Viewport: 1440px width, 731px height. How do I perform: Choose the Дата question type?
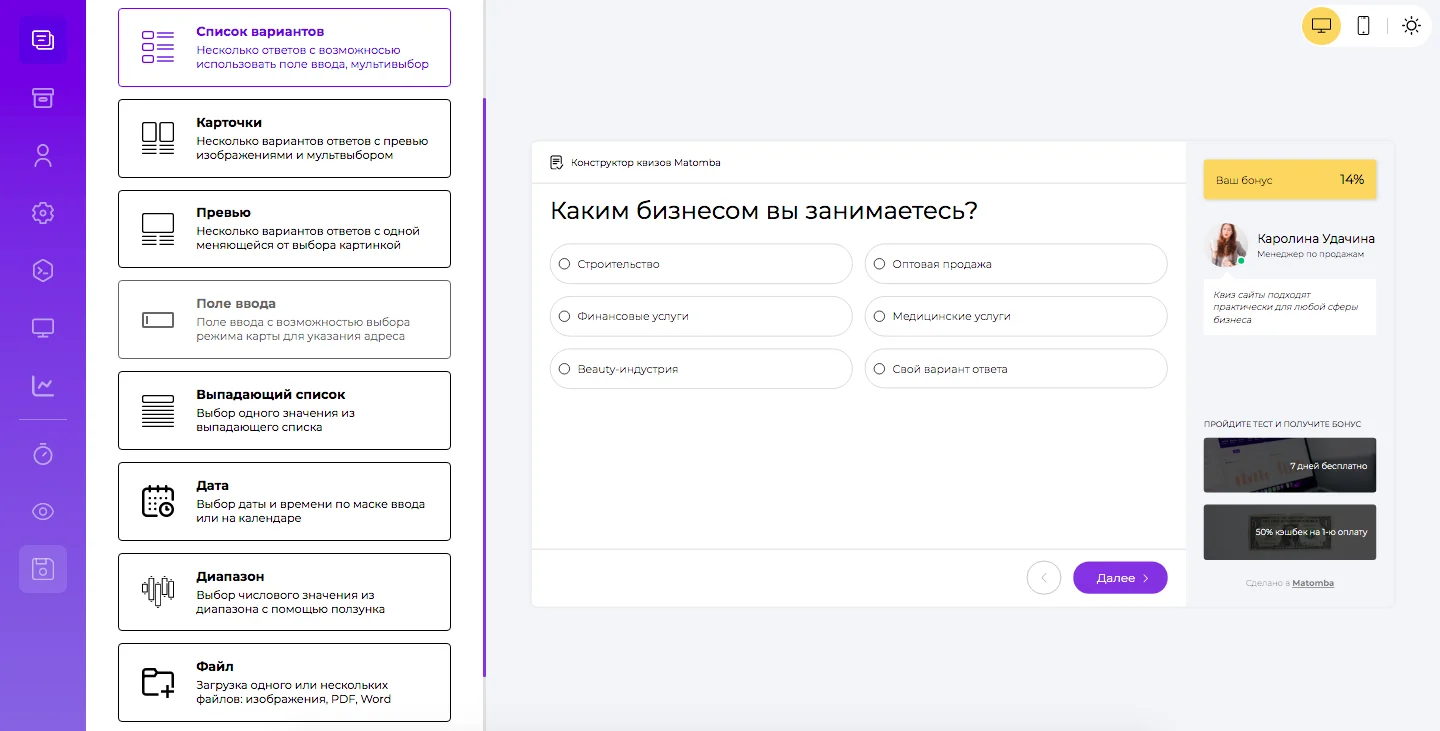(284, 501)
